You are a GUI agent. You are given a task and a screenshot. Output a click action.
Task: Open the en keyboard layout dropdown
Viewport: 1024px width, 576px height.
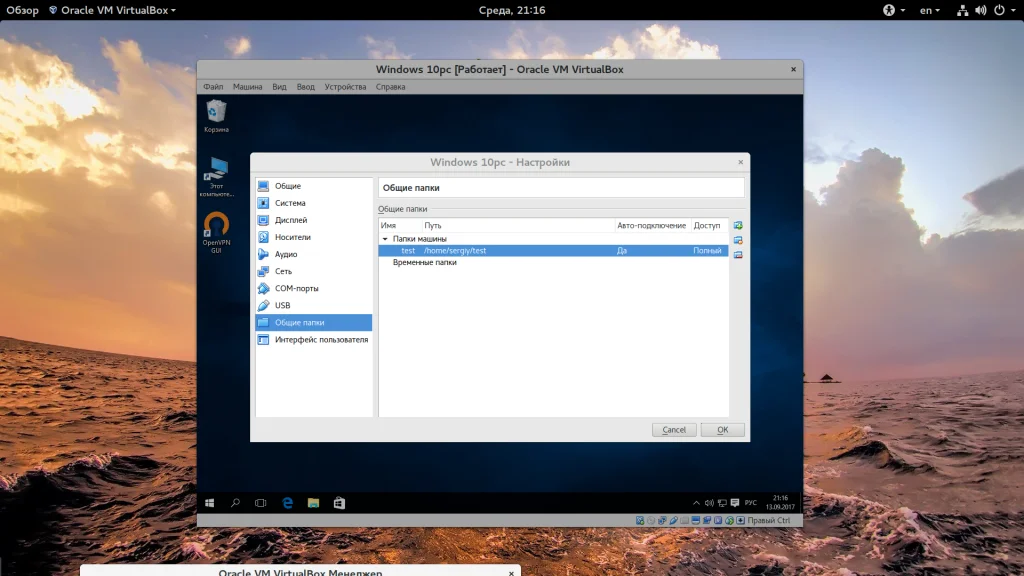pyautogui.click(x=929, y=10)
